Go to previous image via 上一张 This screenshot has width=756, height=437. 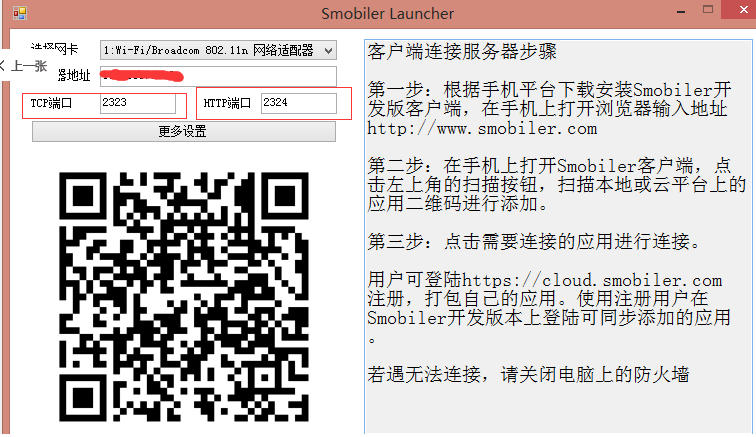click(x=24, y=66)
